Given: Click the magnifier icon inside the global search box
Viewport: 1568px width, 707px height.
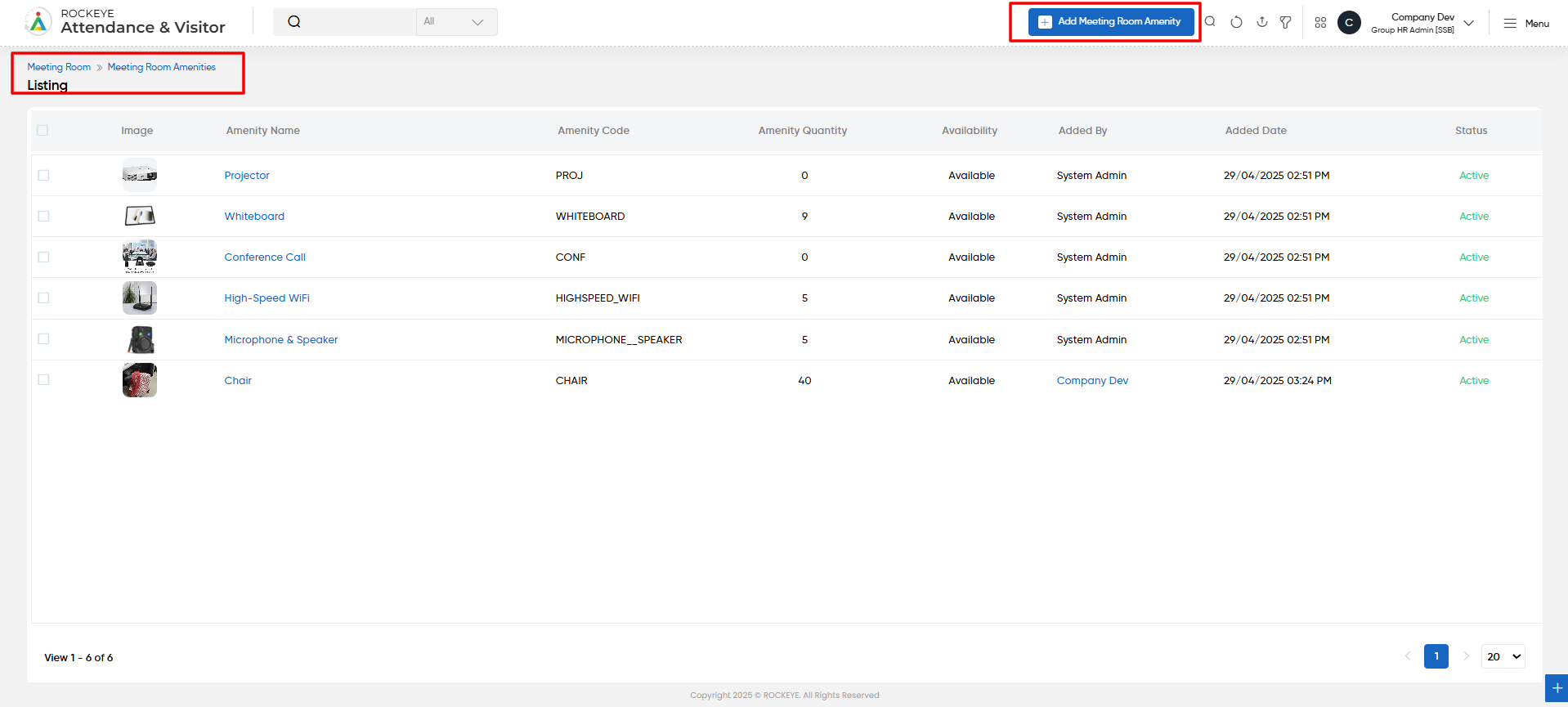Looking at the screenshot, I should pos(294,22).
